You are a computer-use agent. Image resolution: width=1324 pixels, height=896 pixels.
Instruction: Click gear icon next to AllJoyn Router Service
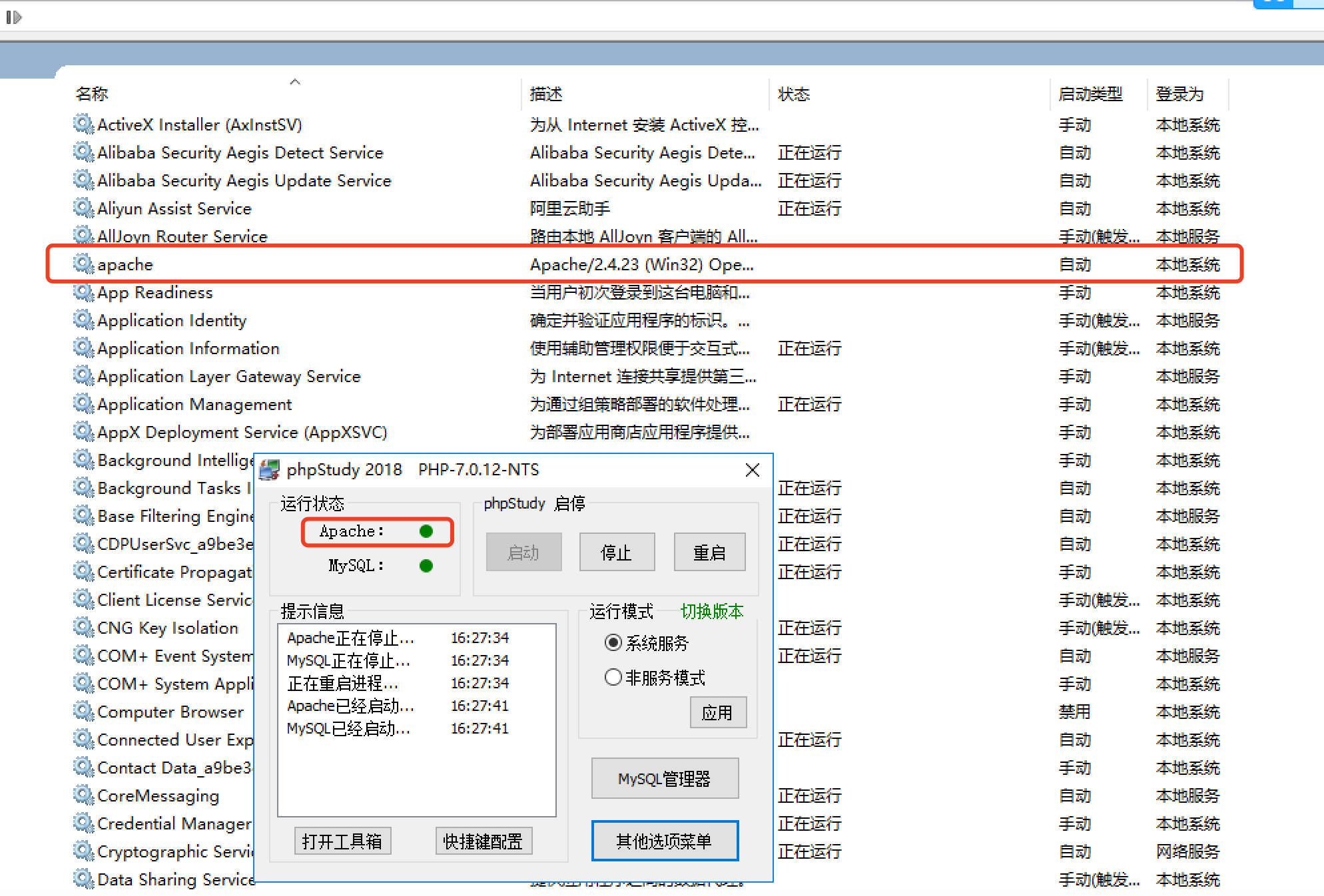(83, 235)
